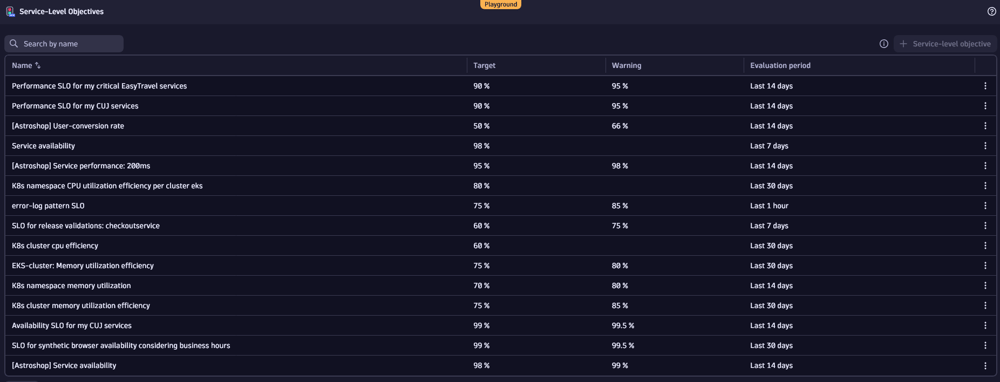Open the help question mark icon
The height and width of the screenshot is (382, 1000).
991,11
